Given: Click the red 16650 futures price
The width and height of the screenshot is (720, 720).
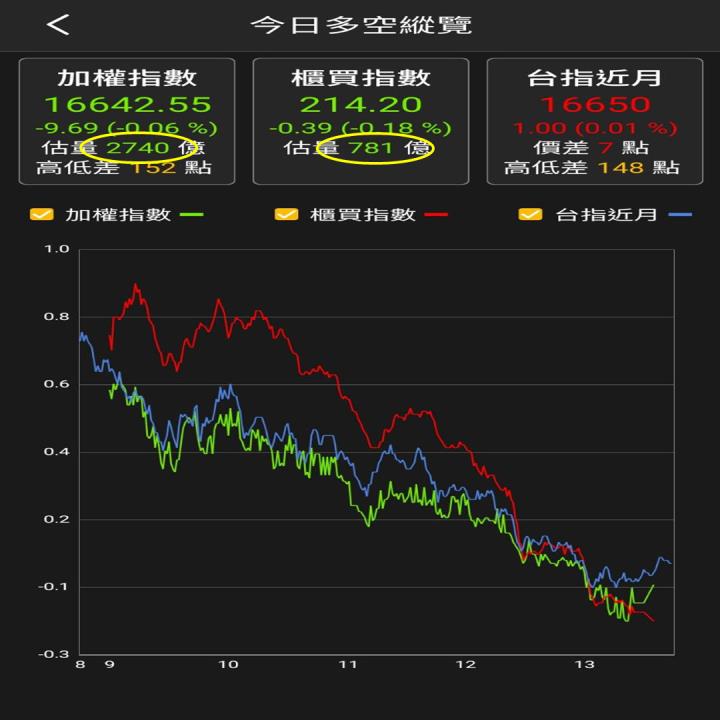Looking at the screenshot, I should coord(594,104).
